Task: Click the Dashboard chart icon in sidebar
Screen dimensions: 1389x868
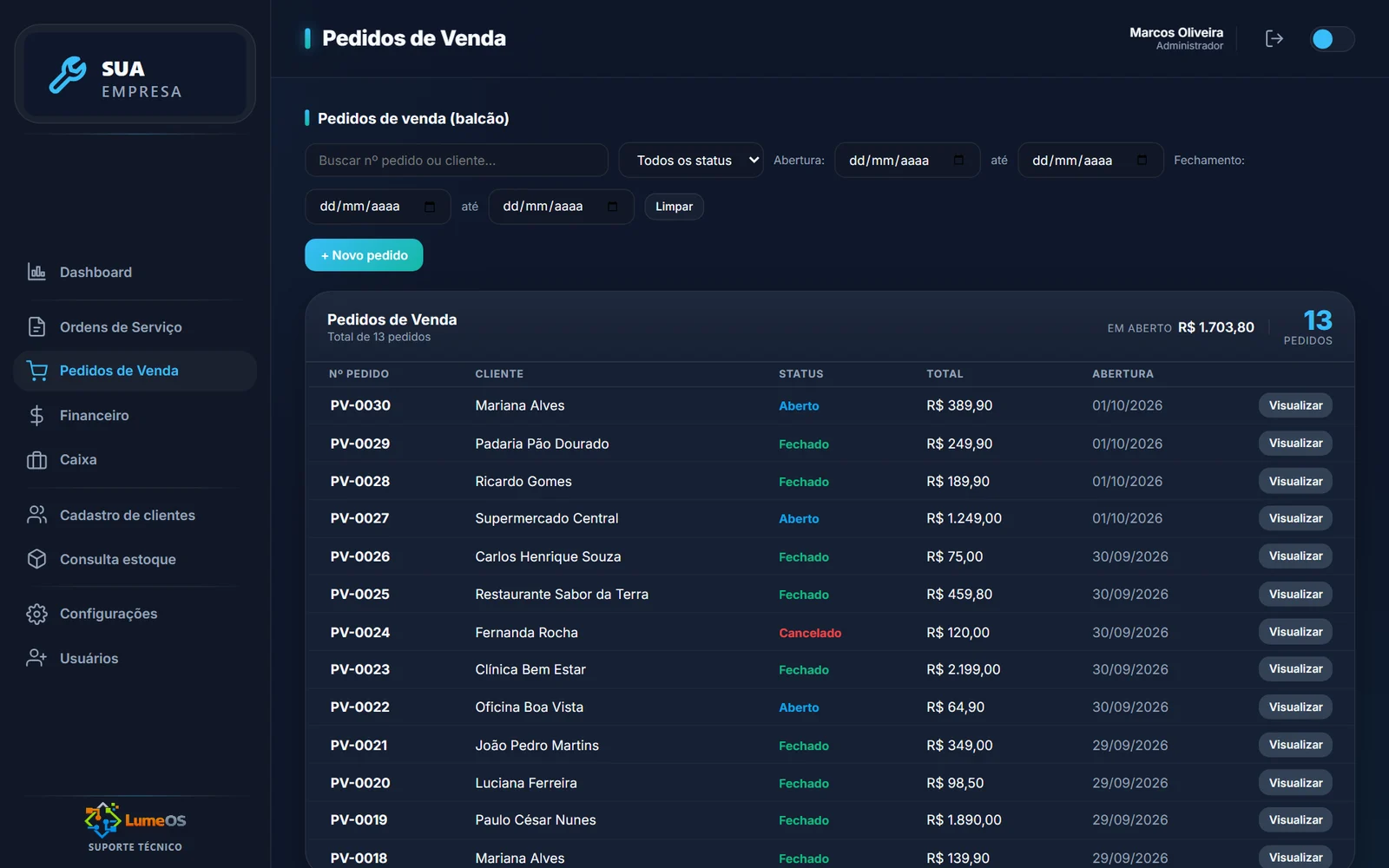Action: (x=36, y=272)
